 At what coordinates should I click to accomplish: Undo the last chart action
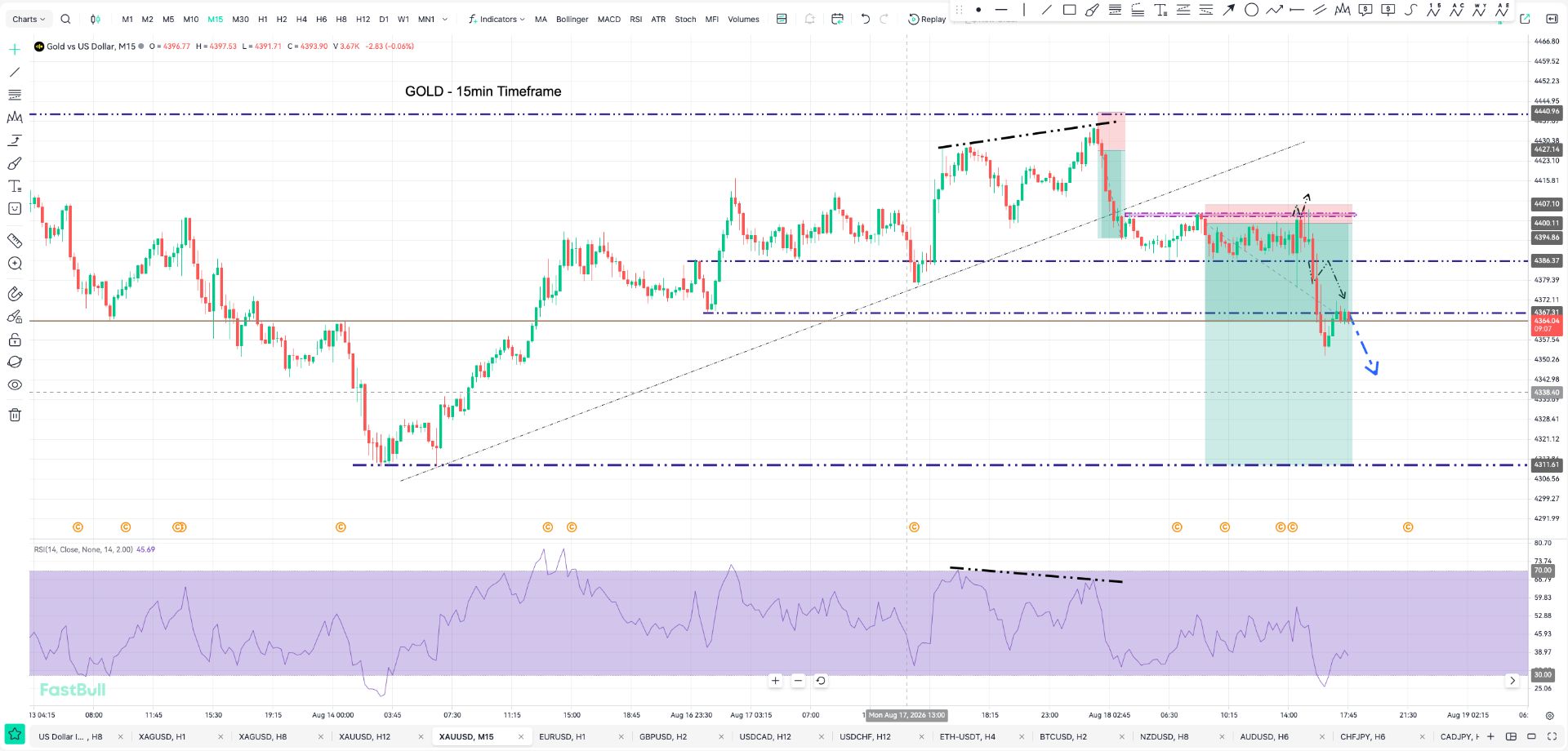click(x=865, y=19)
